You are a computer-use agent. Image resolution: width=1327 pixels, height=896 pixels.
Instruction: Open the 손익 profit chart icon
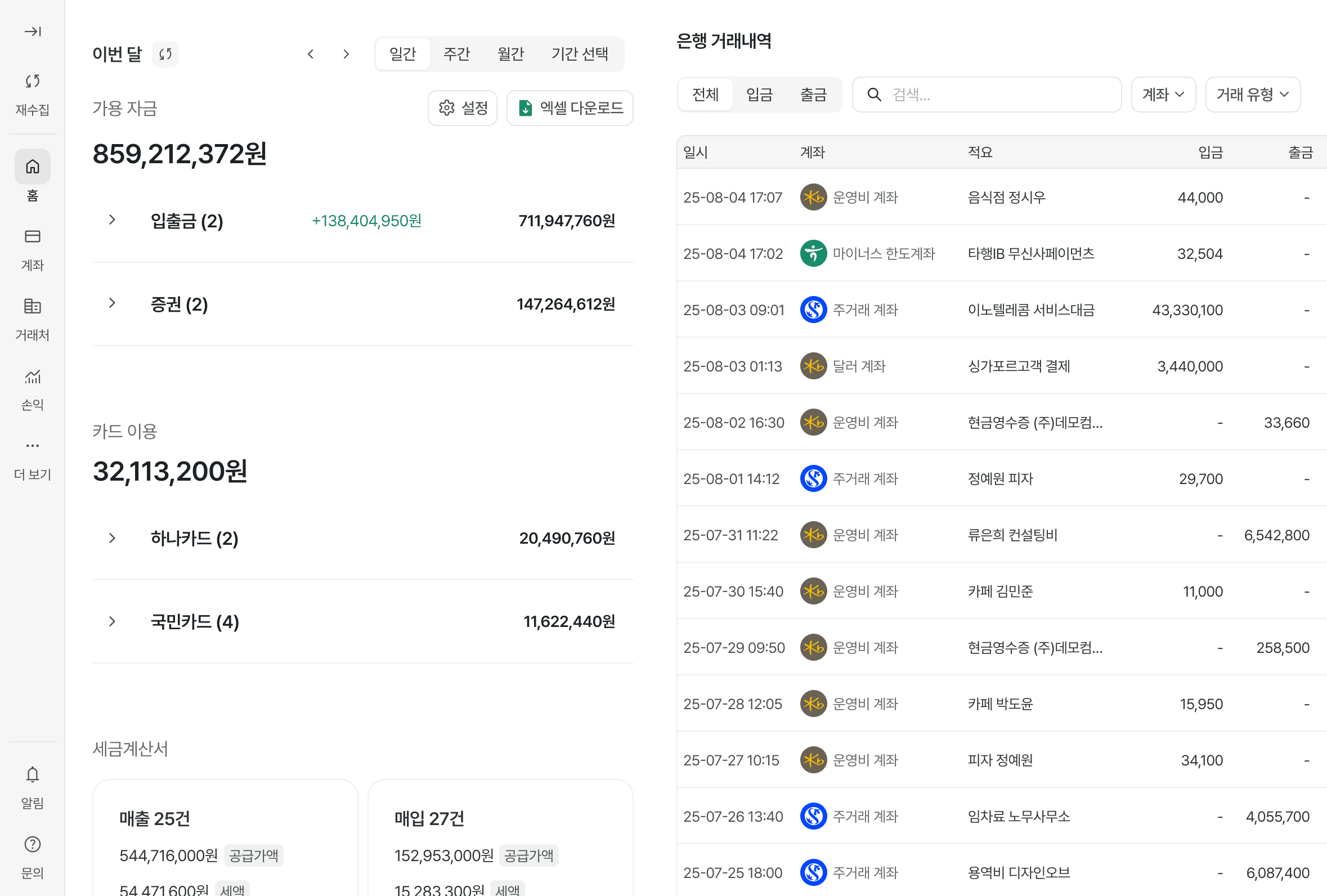[x=33, y=377]
